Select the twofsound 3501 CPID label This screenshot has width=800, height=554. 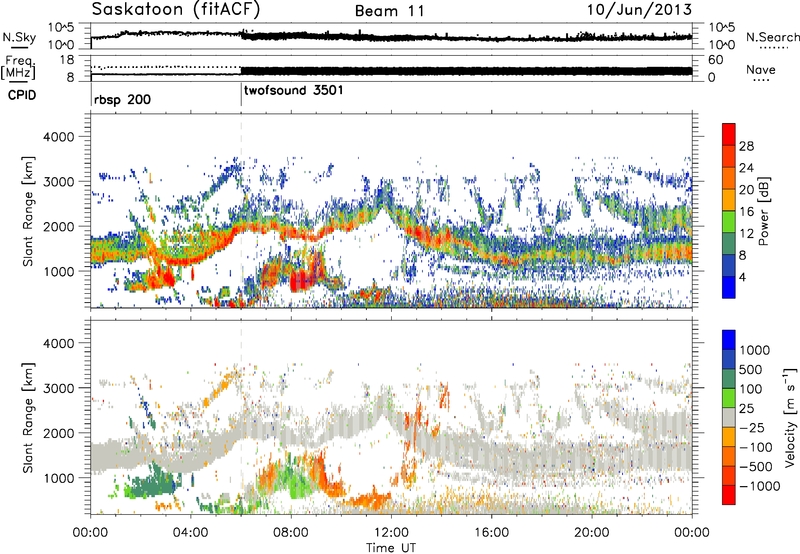tap(294, 91)
